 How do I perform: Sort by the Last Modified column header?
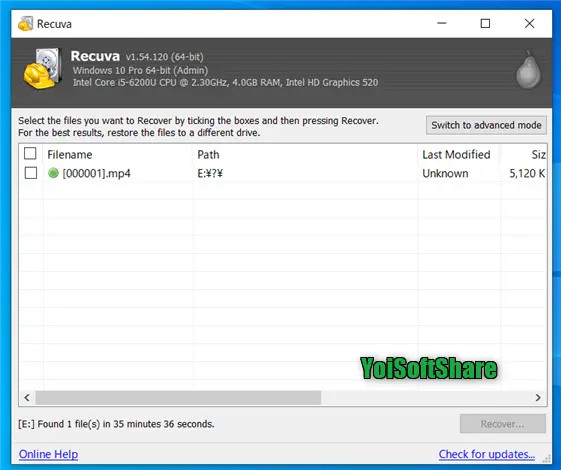[x=459, y=155]
